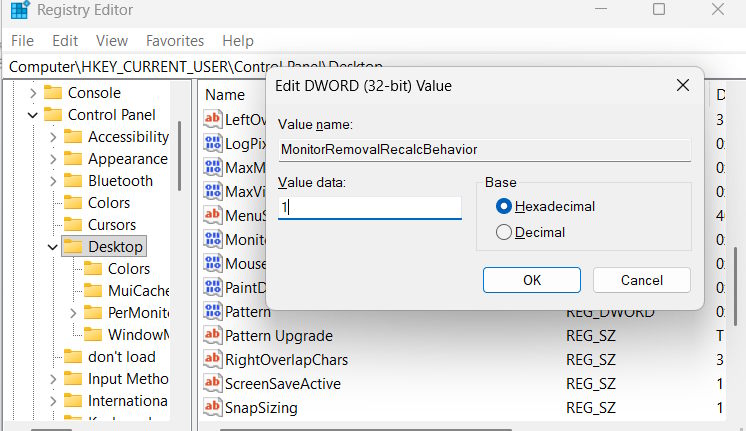Click the Registry Editor app icon

pyautogui.click(x=20, y=10)
